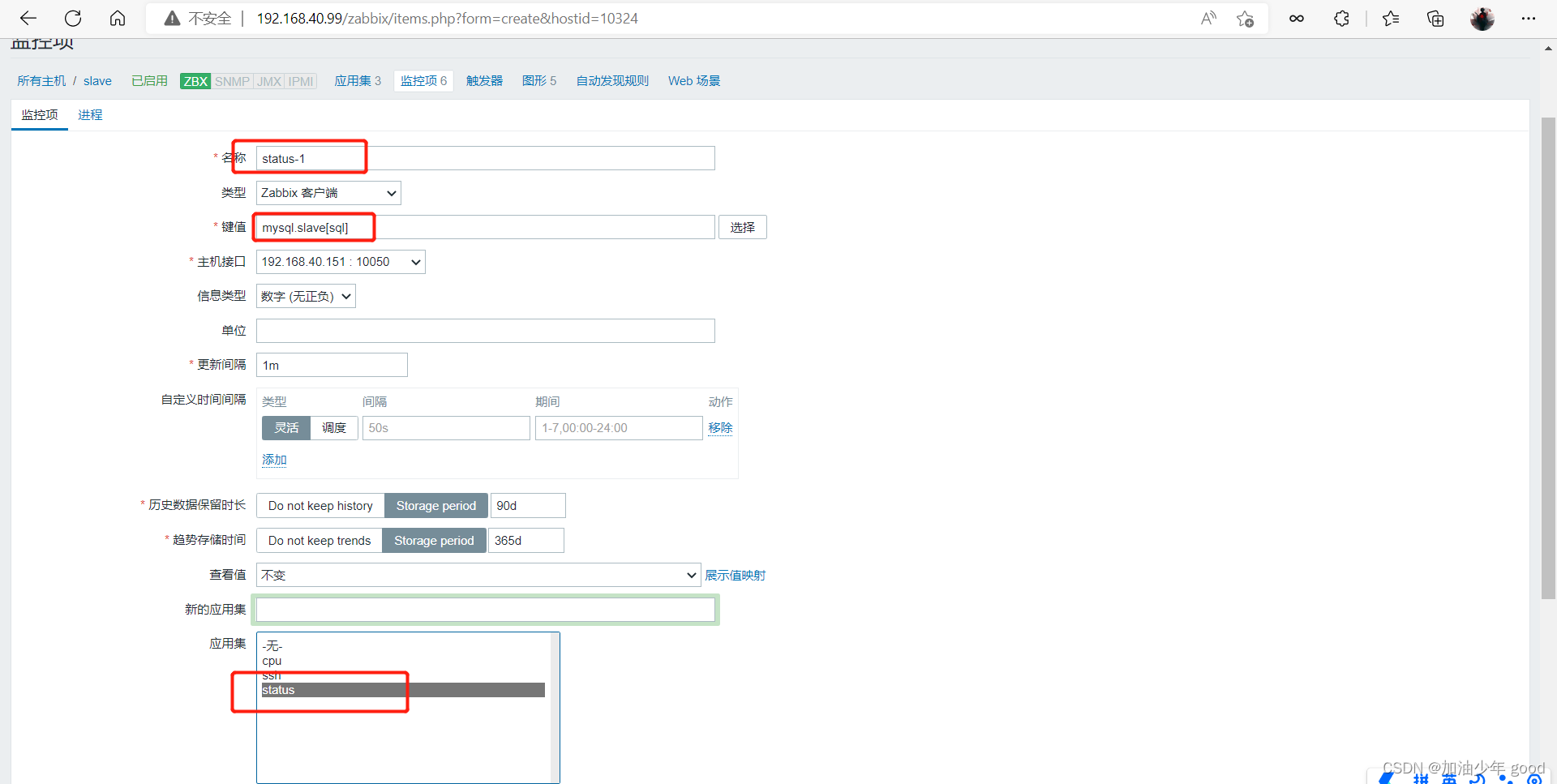Select status in the 应用集 list
Image resolution: width=1557 pixels, height=784 pixels.
point(403,690)
